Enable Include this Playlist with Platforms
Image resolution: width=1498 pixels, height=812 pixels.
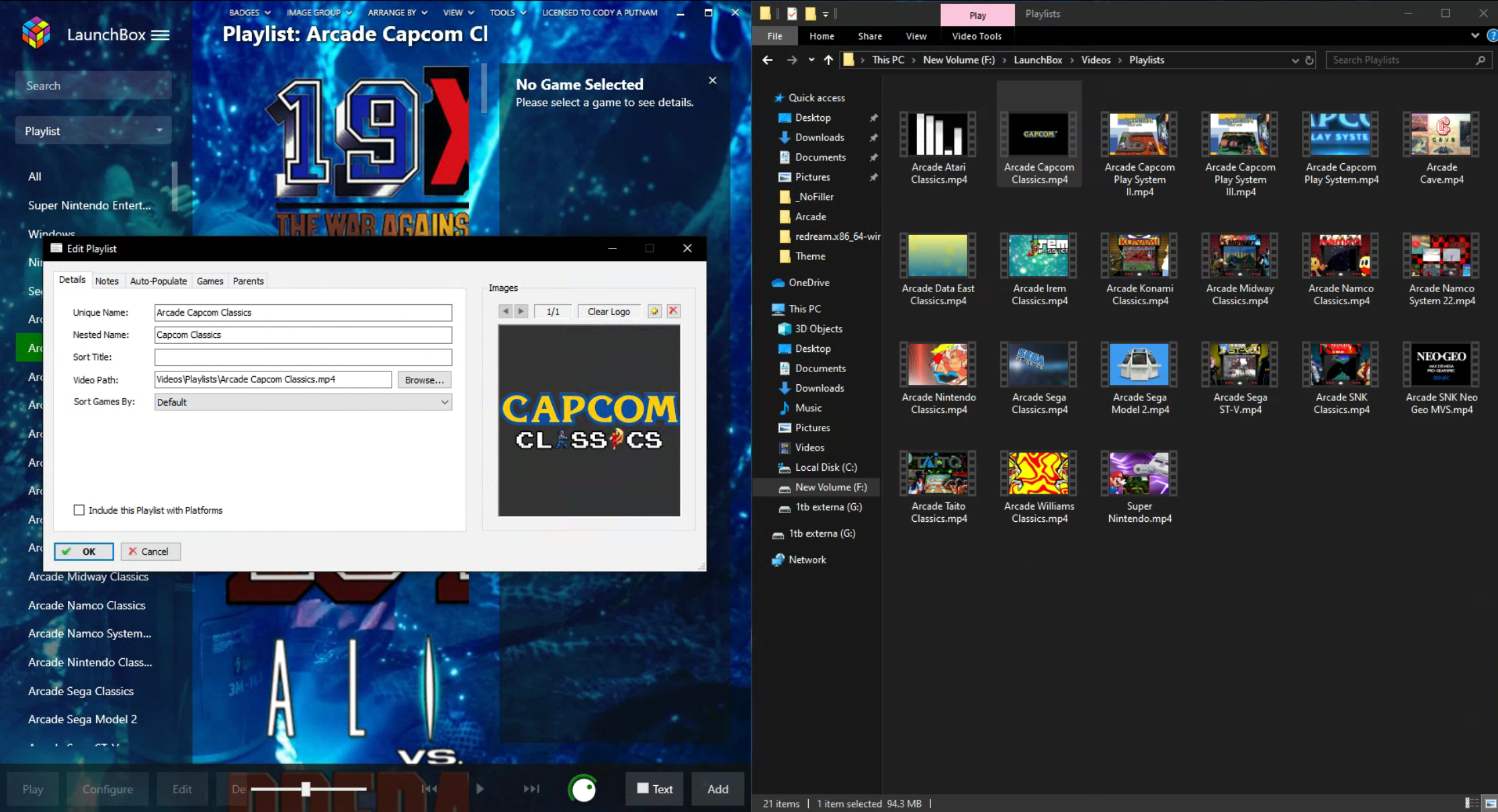coord(79,510)
